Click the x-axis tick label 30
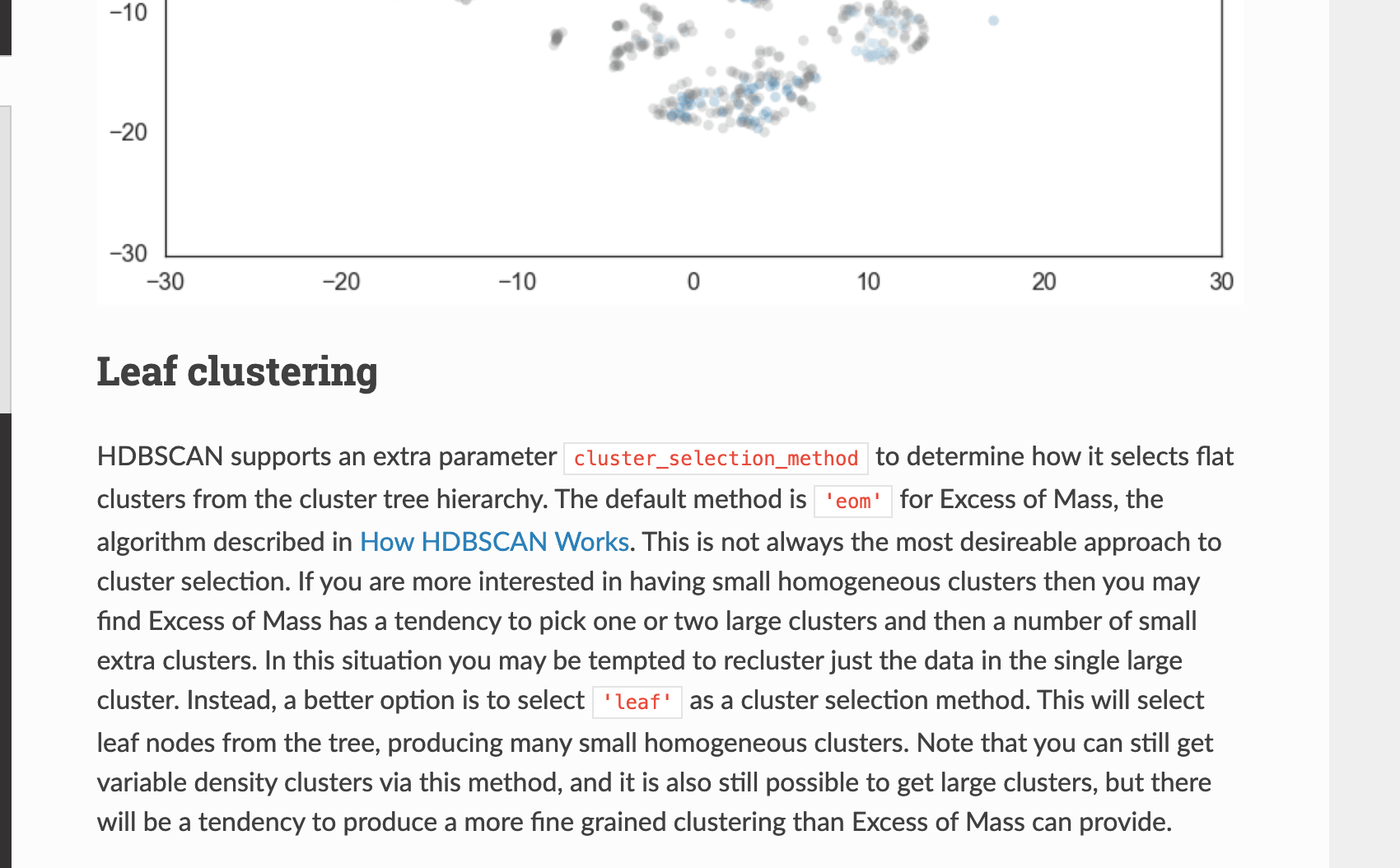The height and width of the screenshot is (868, 1400). tap(1220, 282)
